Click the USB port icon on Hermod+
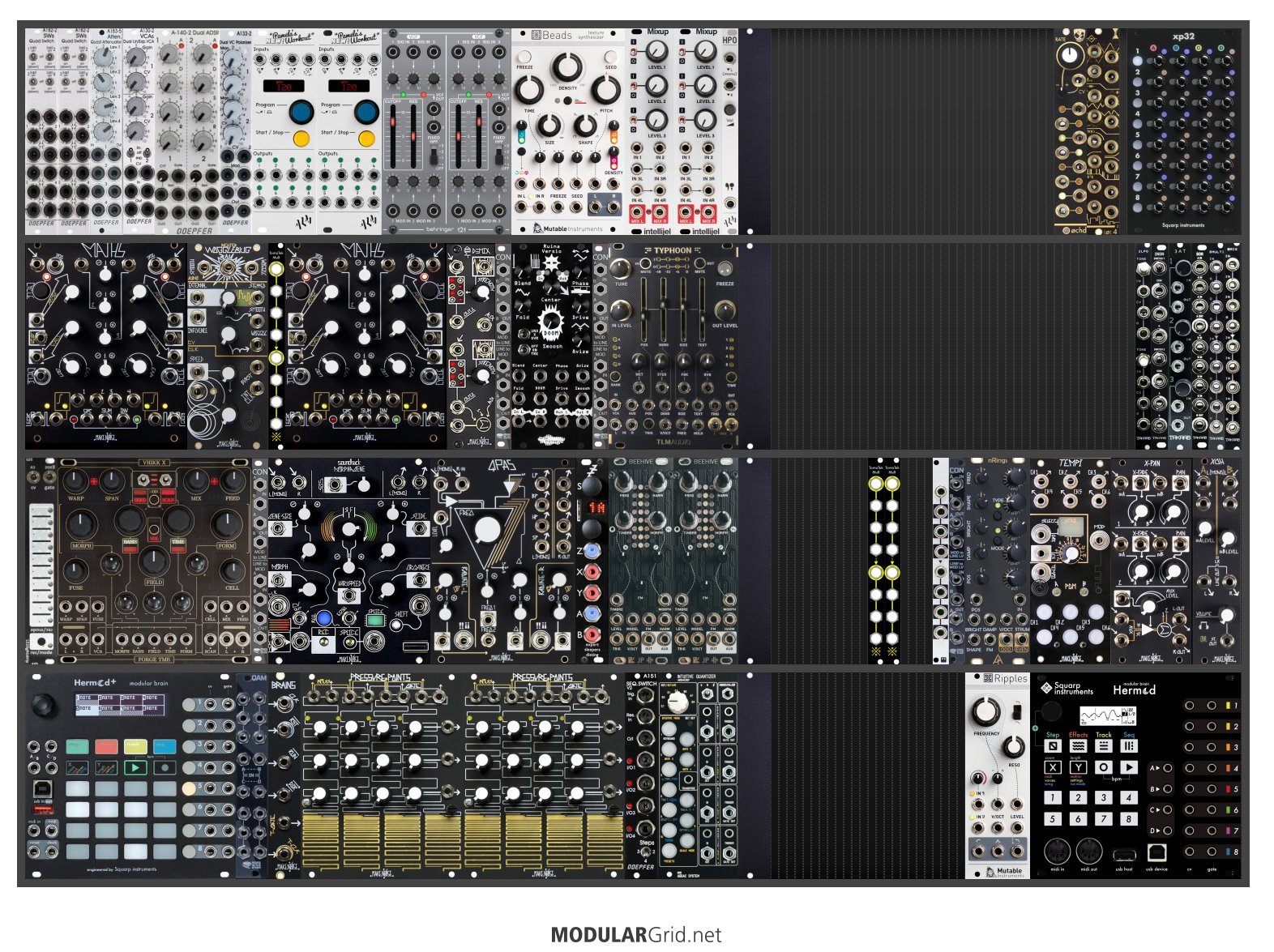 [43, 789]
